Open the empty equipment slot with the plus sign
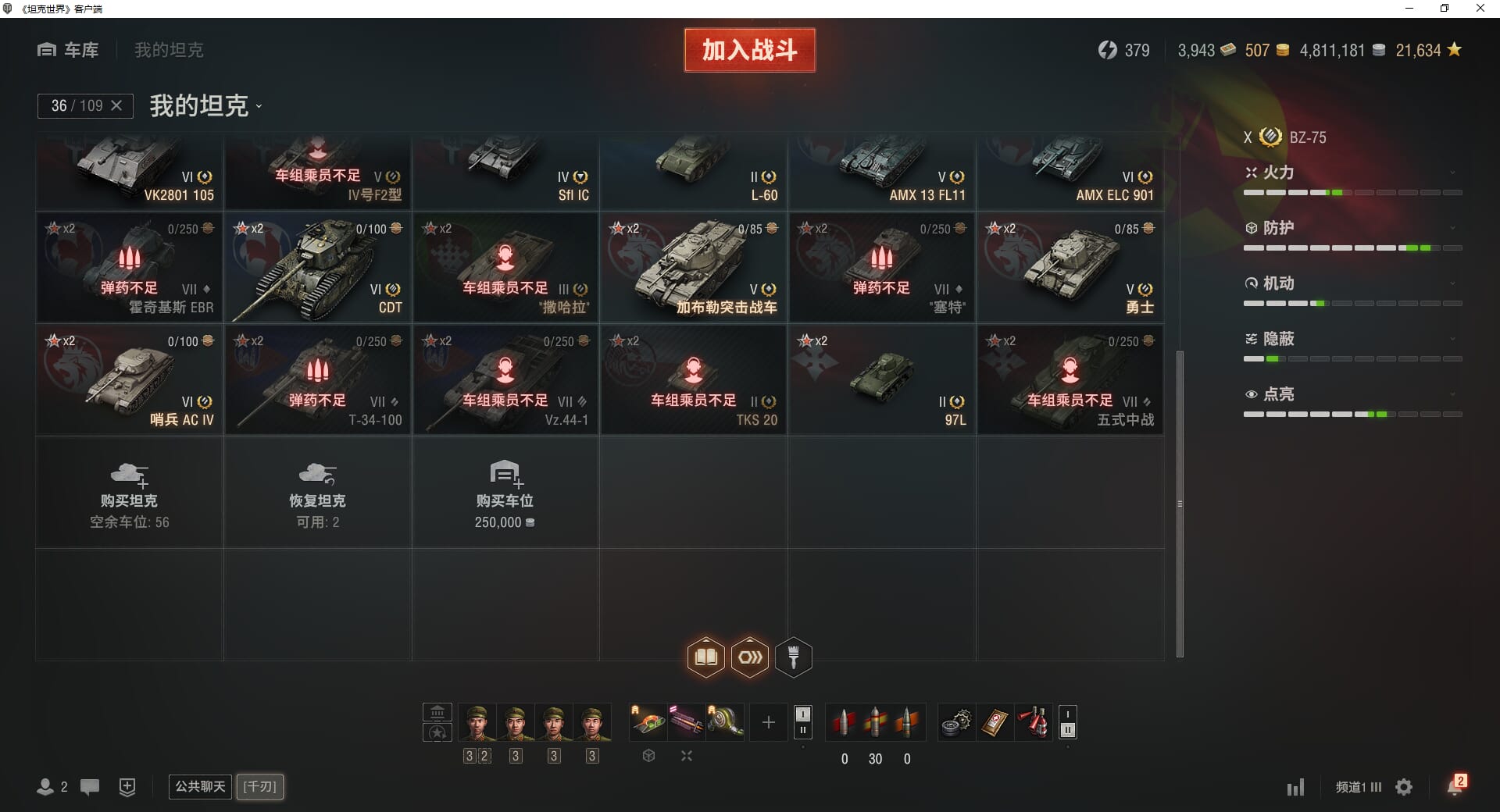This screenshot has height=812, width=1500. coord(768,722)
